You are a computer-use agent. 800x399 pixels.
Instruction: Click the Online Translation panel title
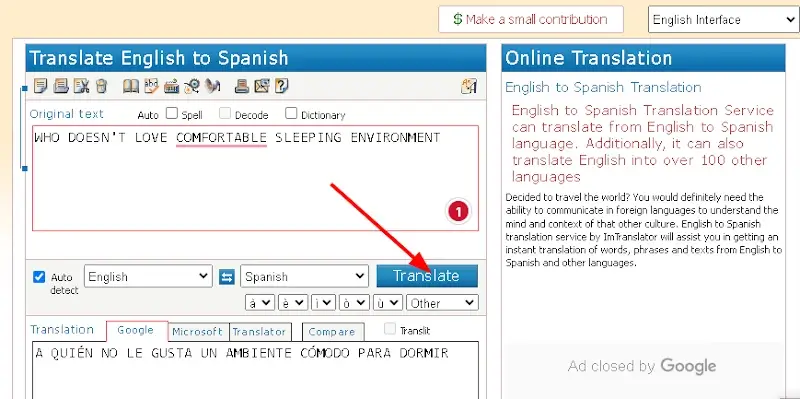point(589,58)
